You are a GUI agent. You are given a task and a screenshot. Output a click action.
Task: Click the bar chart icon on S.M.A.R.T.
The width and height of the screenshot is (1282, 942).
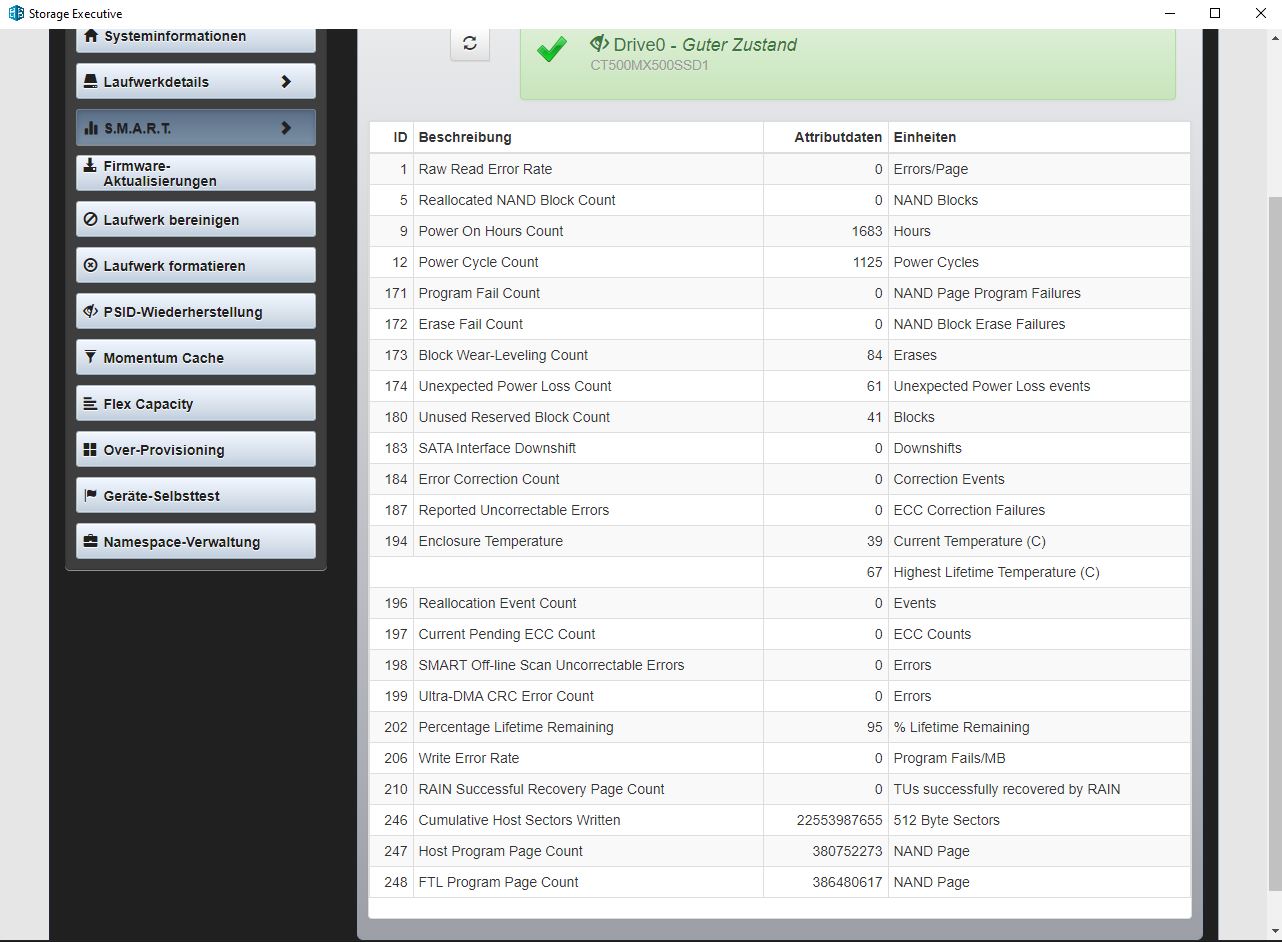point(91,128)
